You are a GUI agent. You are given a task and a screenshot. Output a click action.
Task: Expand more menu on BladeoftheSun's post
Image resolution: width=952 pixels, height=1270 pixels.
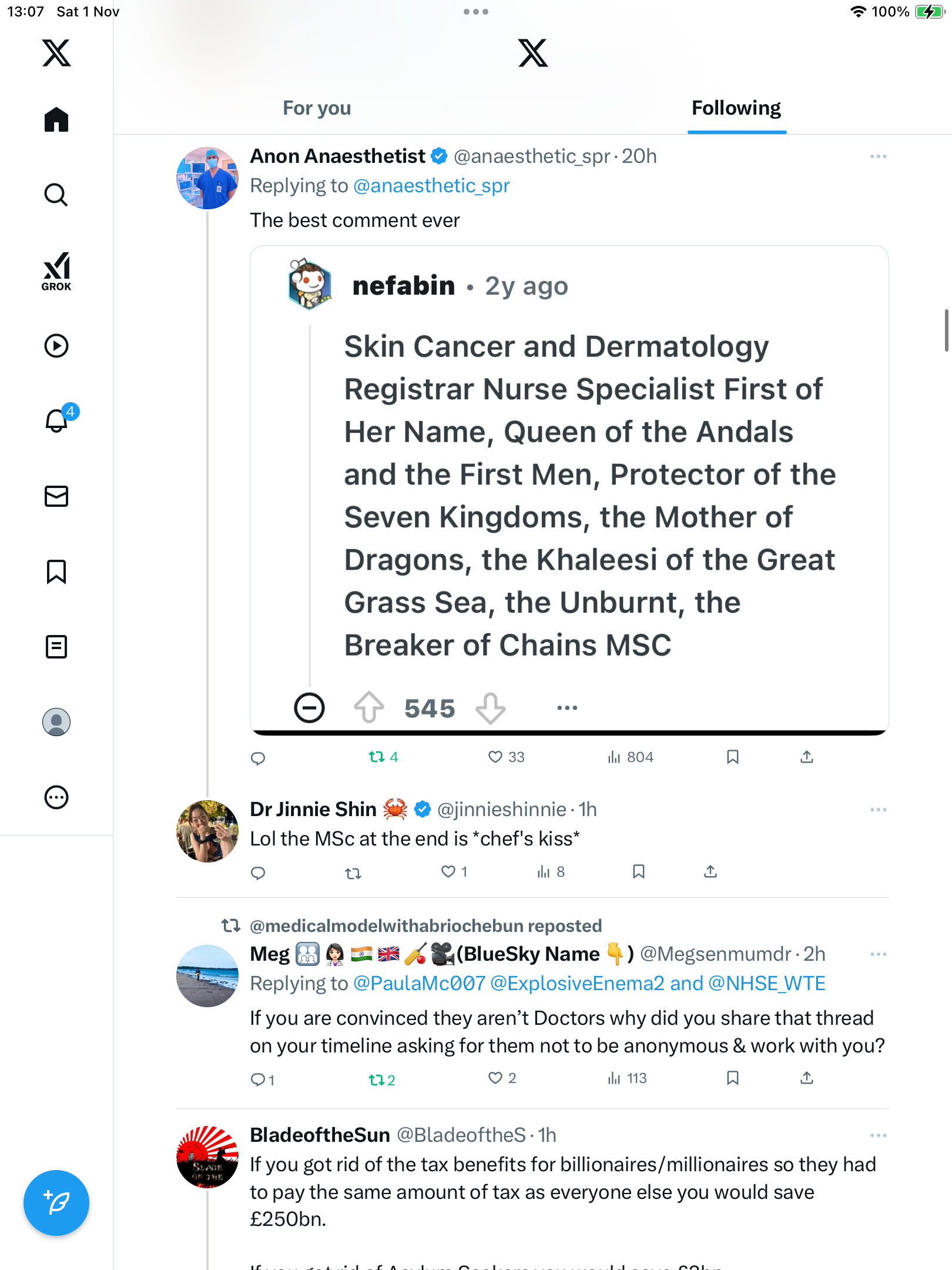point(878,1135)
